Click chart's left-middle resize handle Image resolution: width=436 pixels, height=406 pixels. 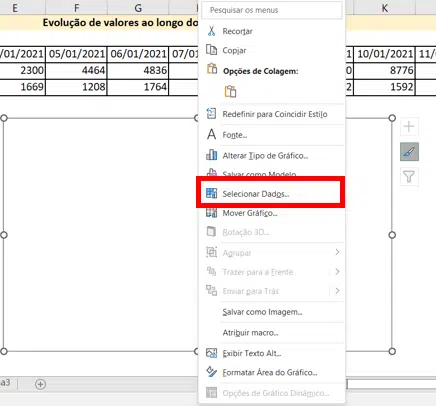(x=4, y=235)
